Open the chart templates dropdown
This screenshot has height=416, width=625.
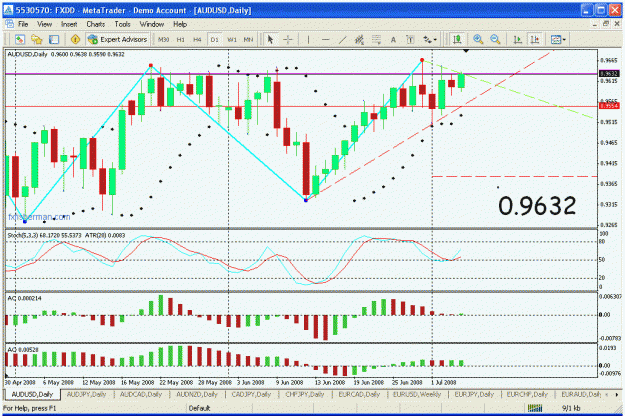tap(558, 39)
